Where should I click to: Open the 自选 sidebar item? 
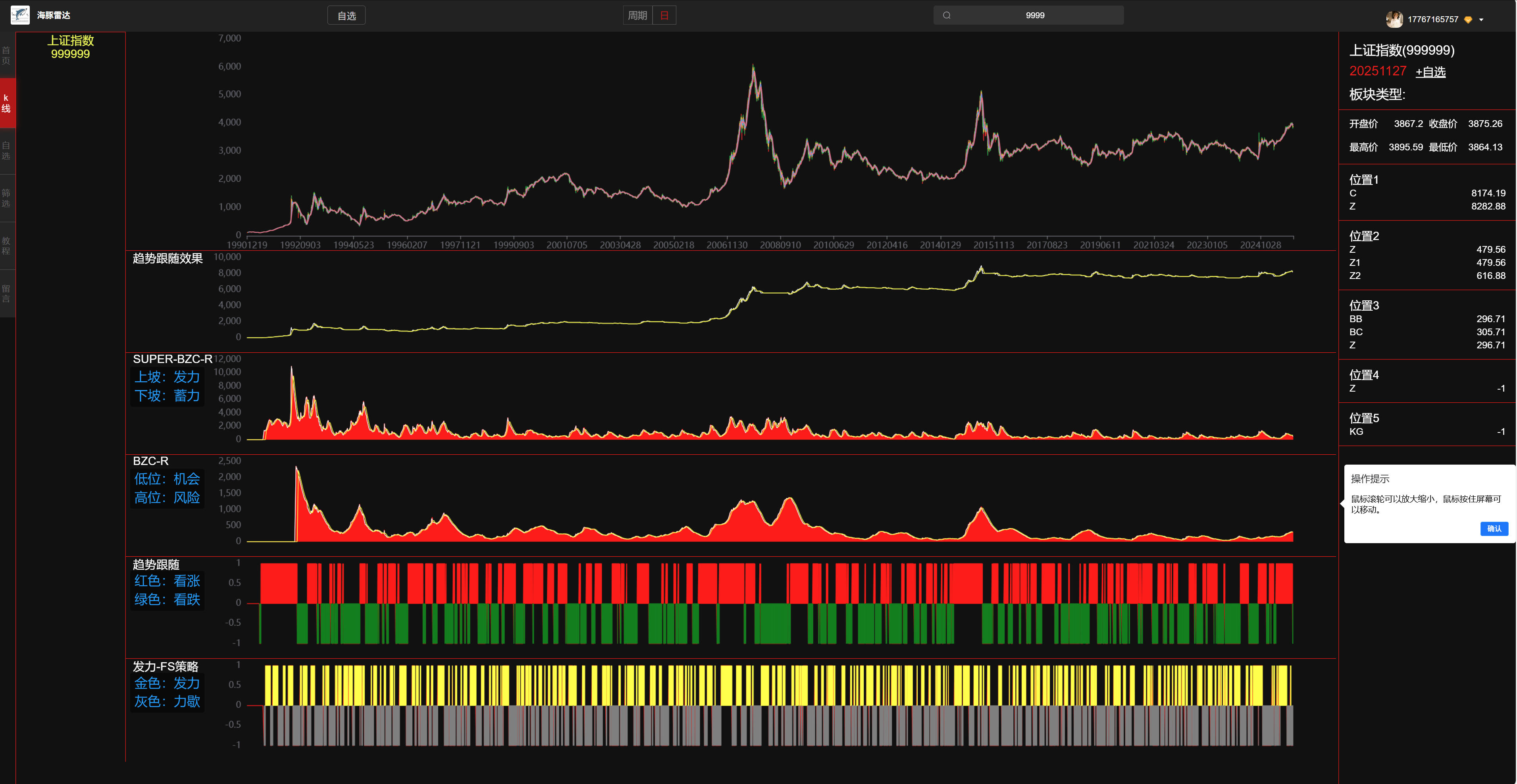point(6,151)
